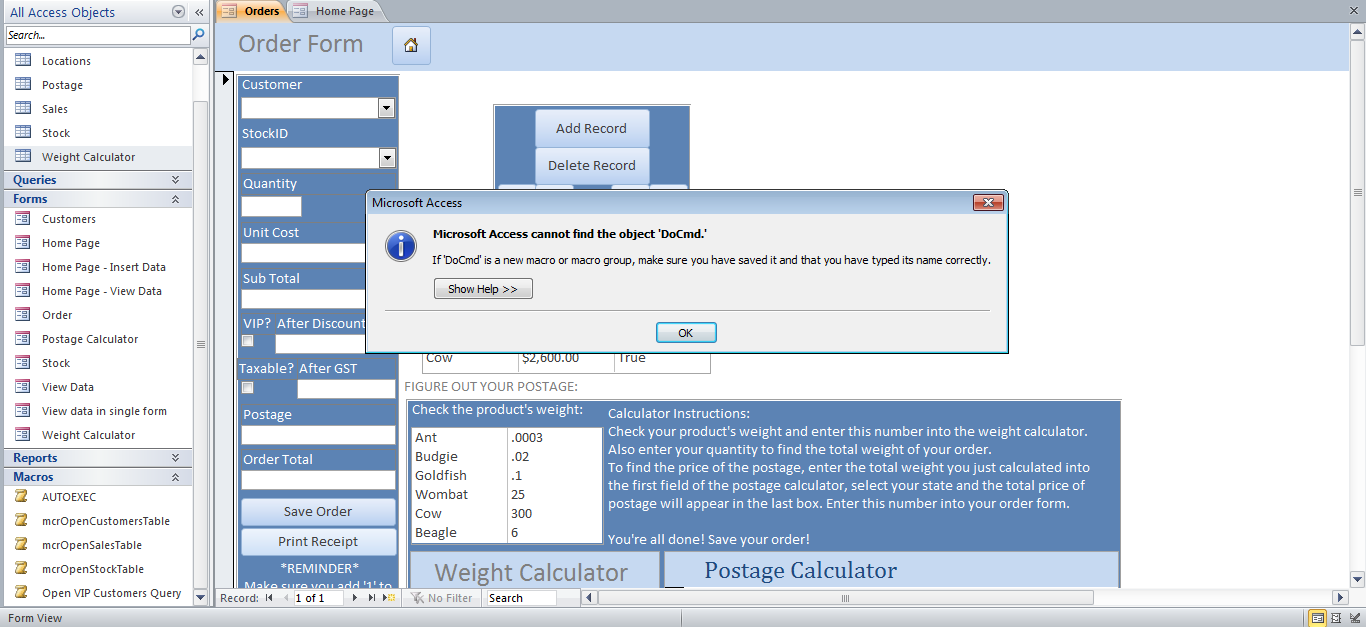
Task: Switch to Layout View using the status bar icon
Action: point(1337,618)
